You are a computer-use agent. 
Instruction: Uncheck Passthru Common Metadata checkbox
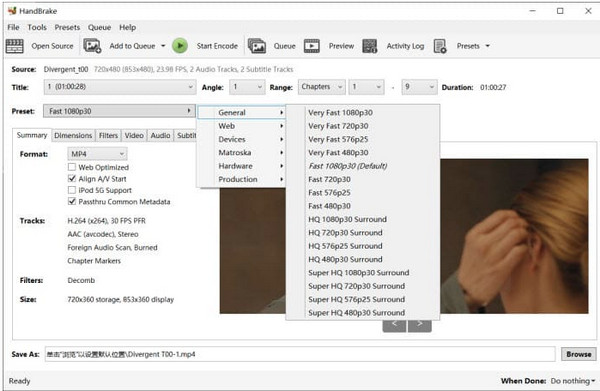[x=72, y=202]
